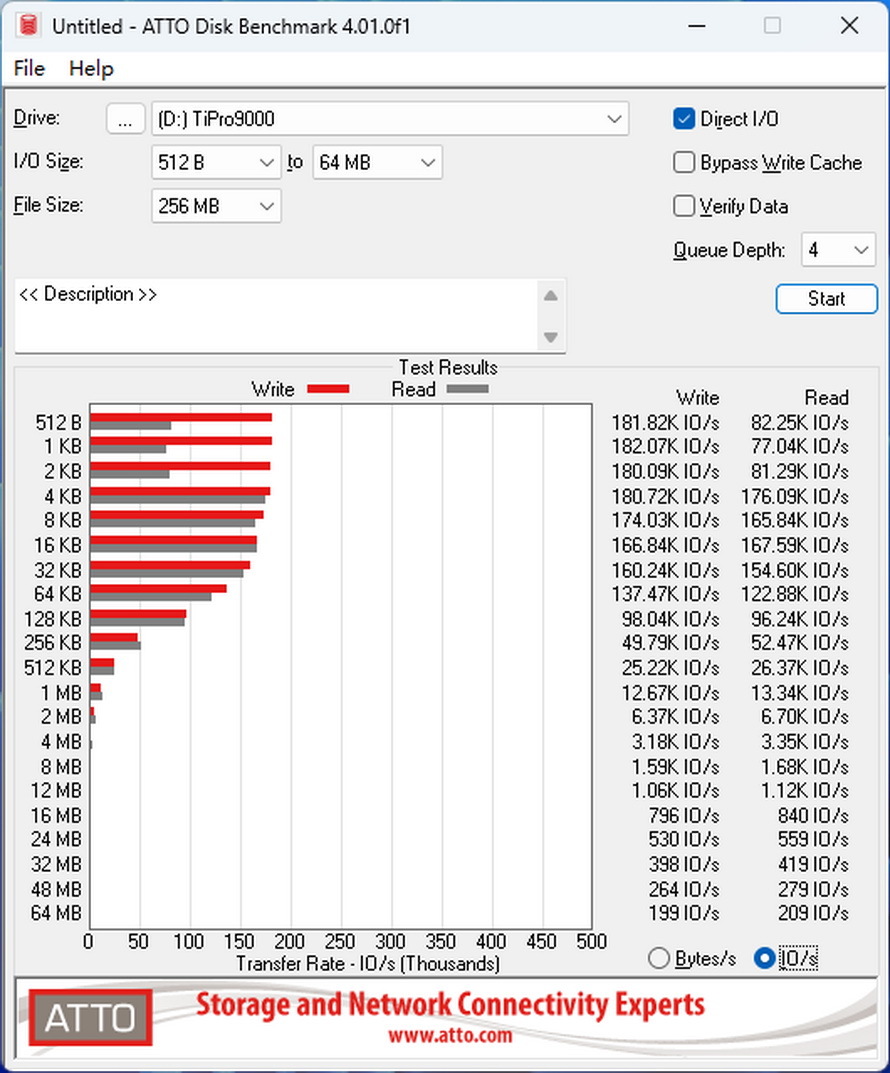Open the File Size dropdown 256 MB

(x=216, y=206)
